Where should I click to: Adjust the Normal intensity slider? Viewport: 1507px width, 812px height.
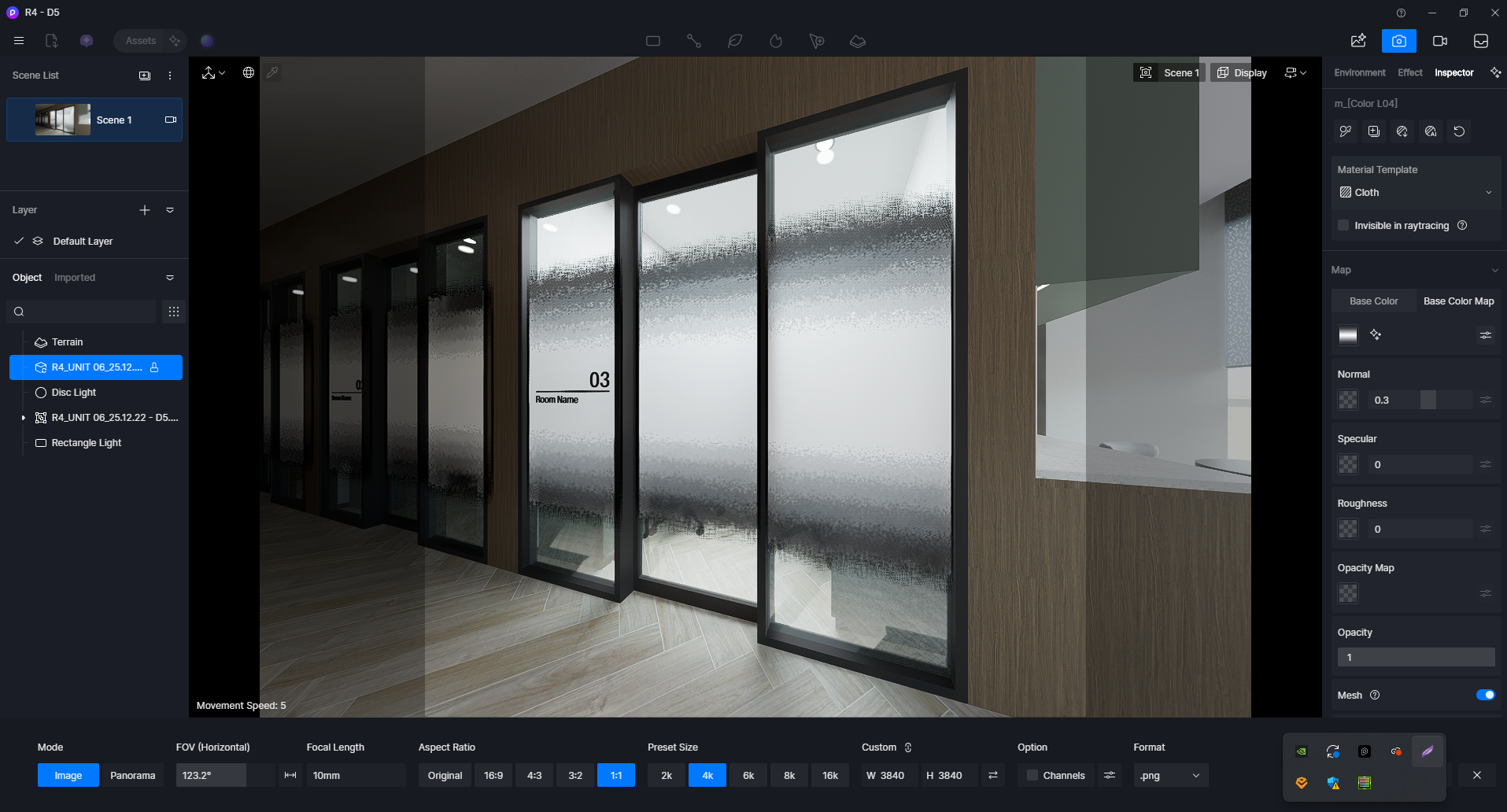click(x=1428, y=400)
